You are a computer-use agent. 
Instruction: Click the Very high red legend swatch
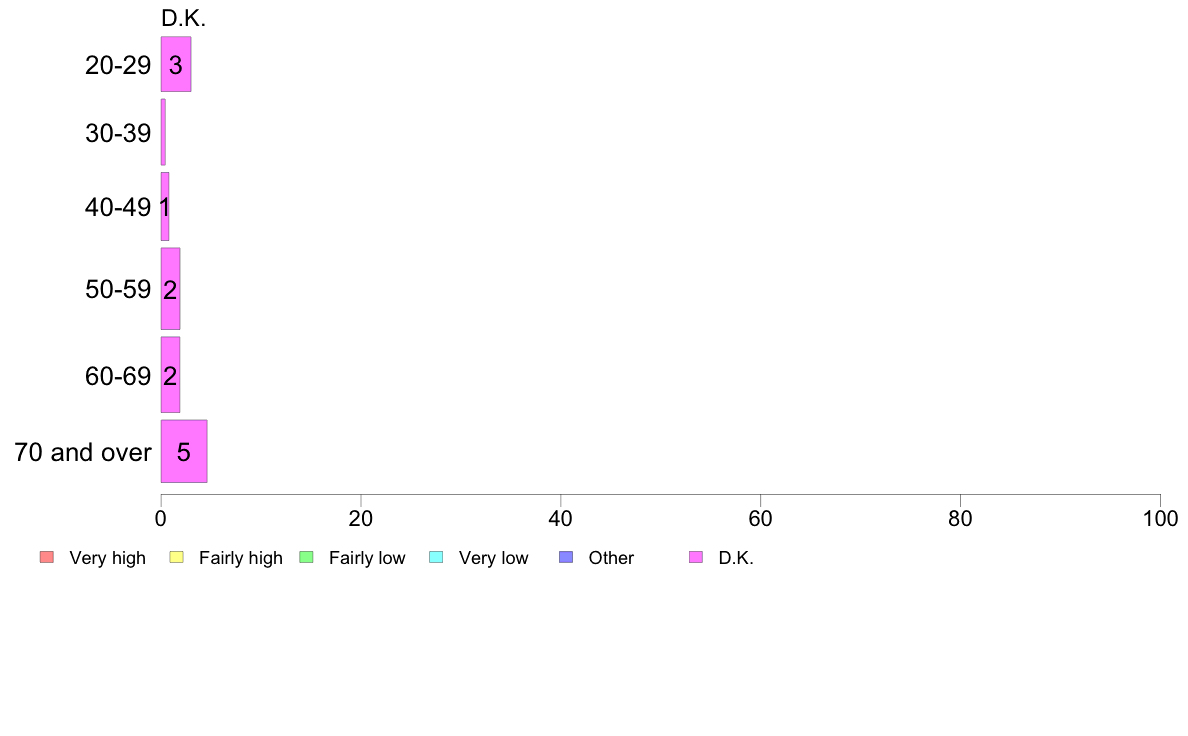[x=47, y=557]
